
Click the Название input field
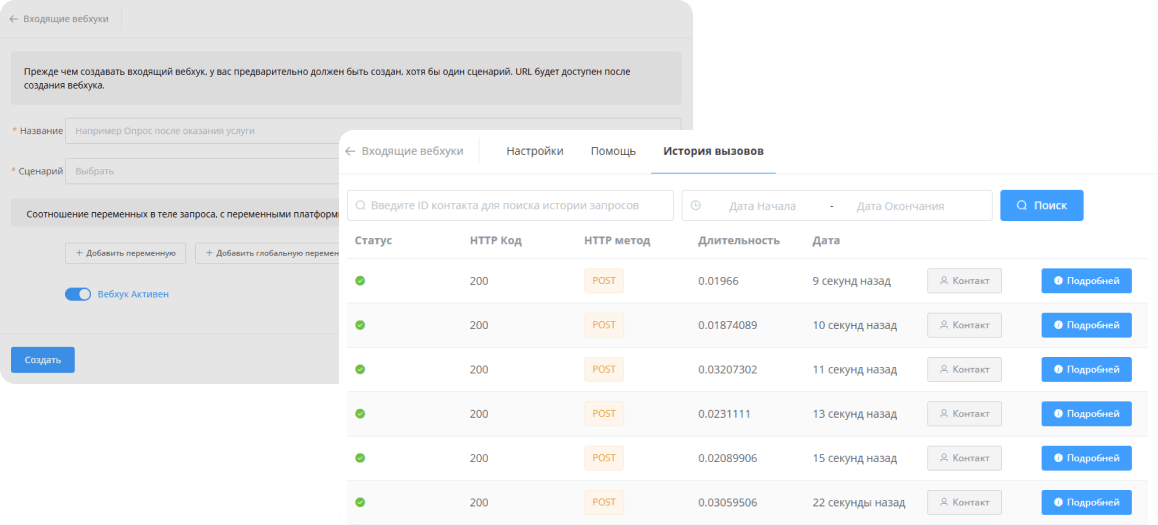200,131
